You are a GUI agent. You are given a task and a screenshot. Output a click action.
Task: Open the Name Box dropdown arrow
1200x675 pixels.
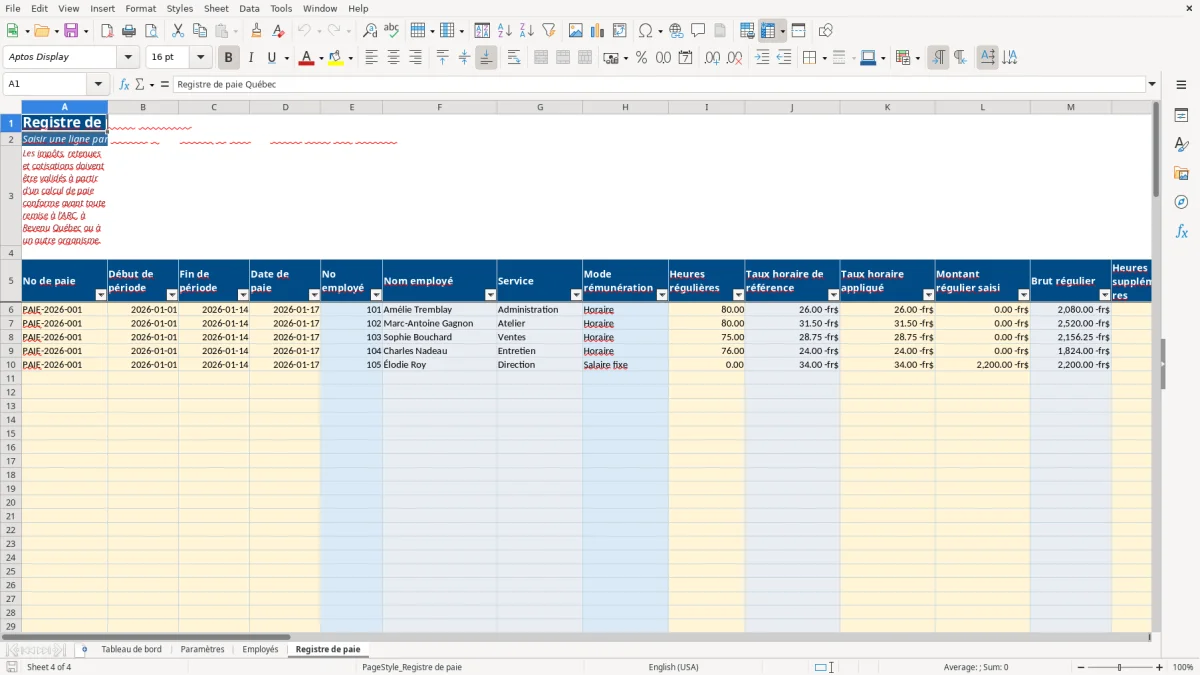(x=97, y=85)
